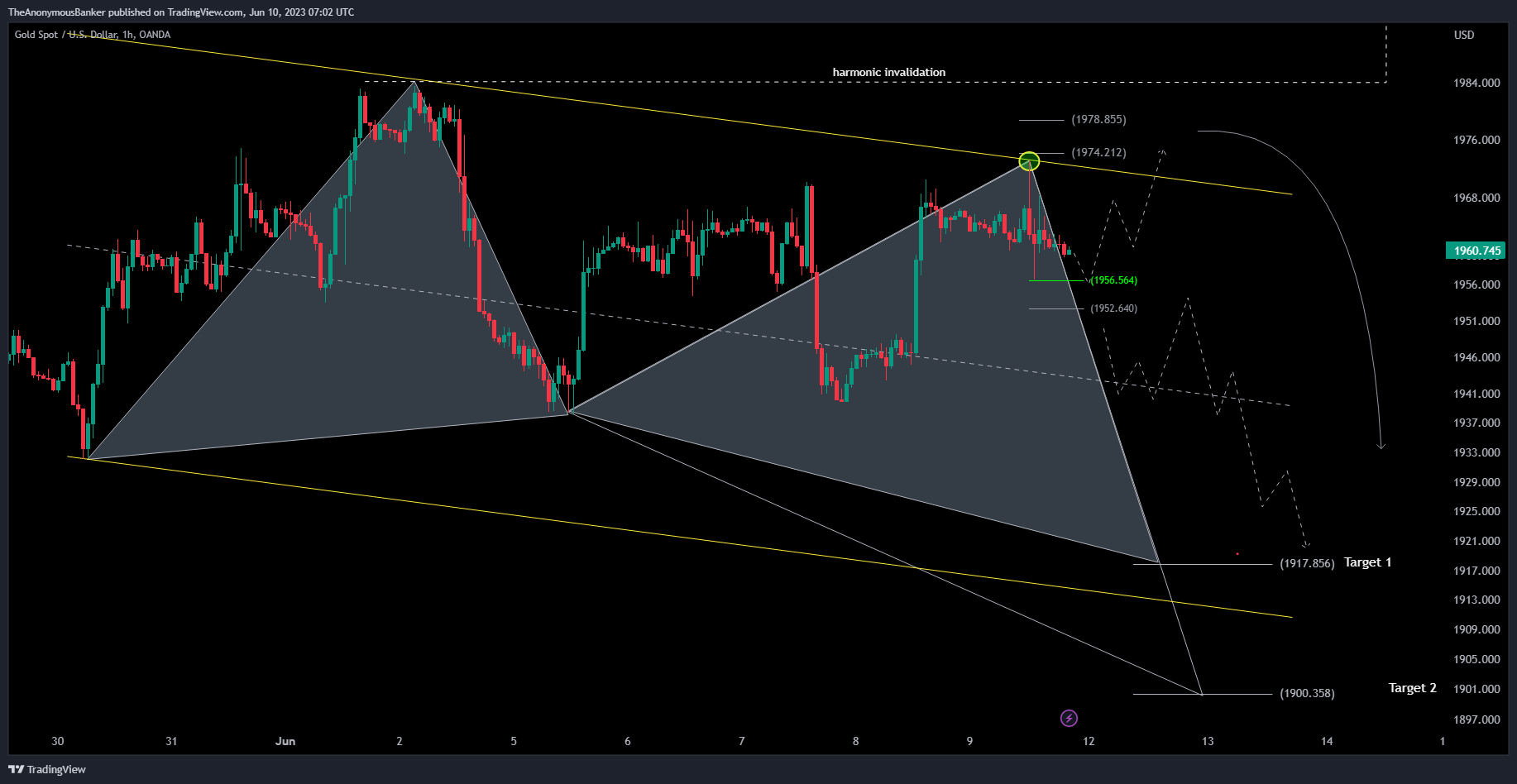The height and width of the screenshot is (784, 1517).
Task: Click the 1929.000 price axis tick
Action: click(1476, 482)
